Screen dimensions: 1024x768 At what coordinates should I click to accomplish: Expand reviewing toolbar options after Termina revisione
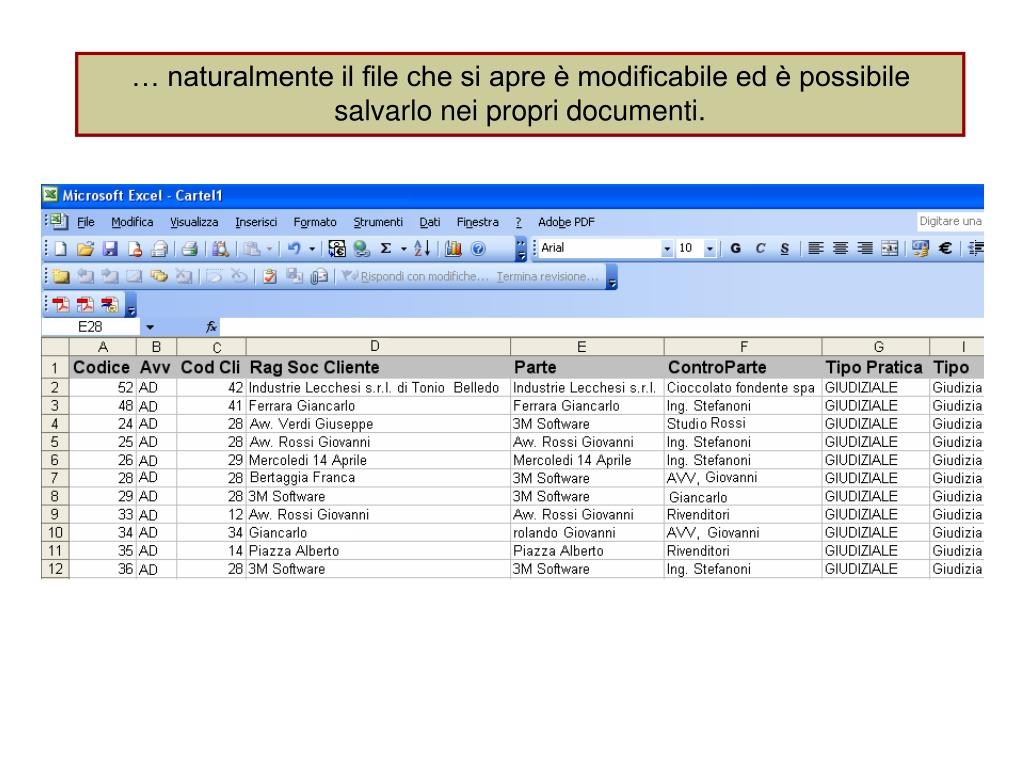[612, 277]
